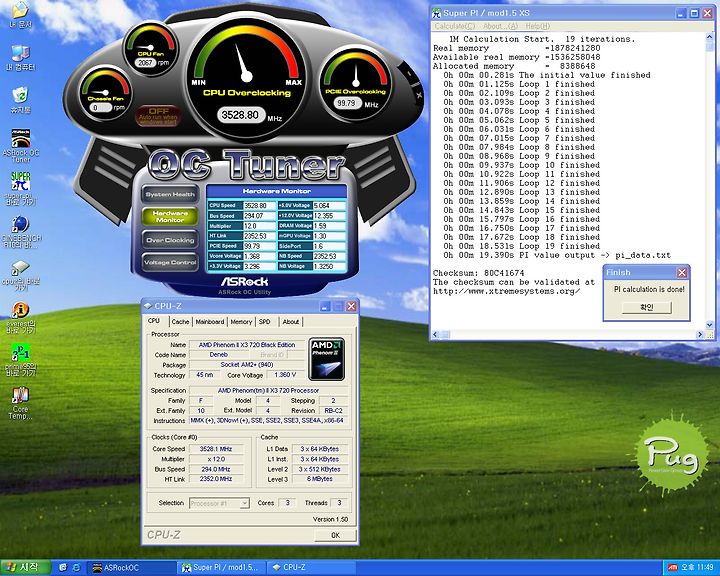The width and height of the screenshot is (720, 576).
Task: Close the OC Tuner window
Action: [x=419, y=95]
